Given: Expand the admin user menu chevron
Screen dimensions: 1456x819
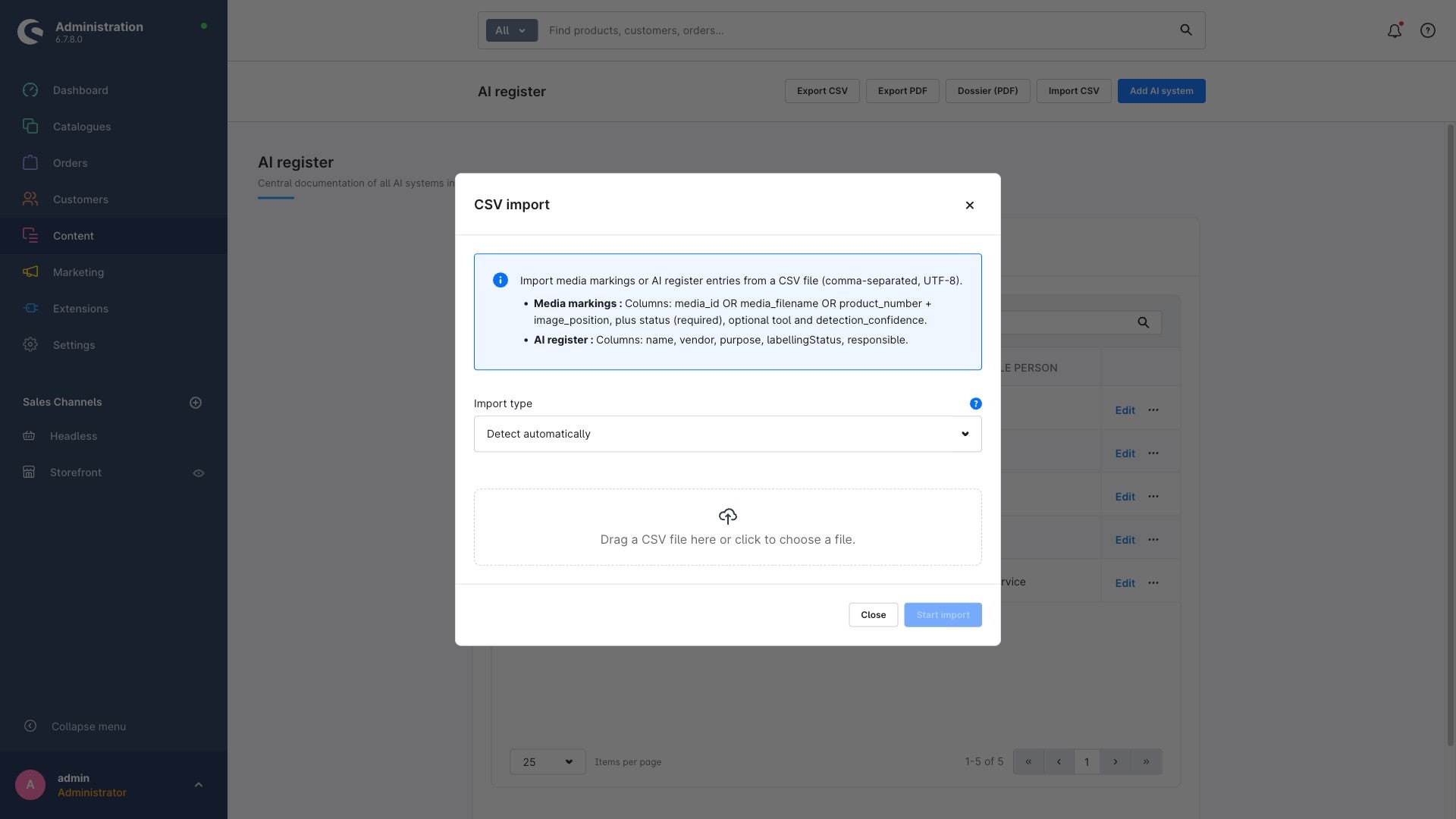Looking at the screenshot, I should (199, 785).
